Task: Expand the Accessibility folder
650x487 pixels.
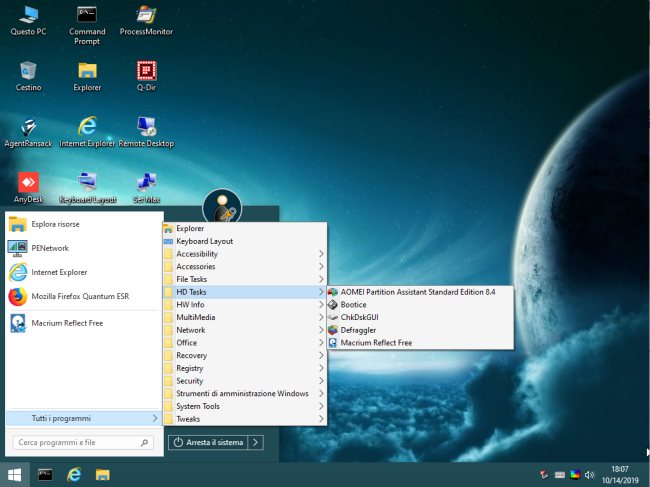Action: click(245, 254)
